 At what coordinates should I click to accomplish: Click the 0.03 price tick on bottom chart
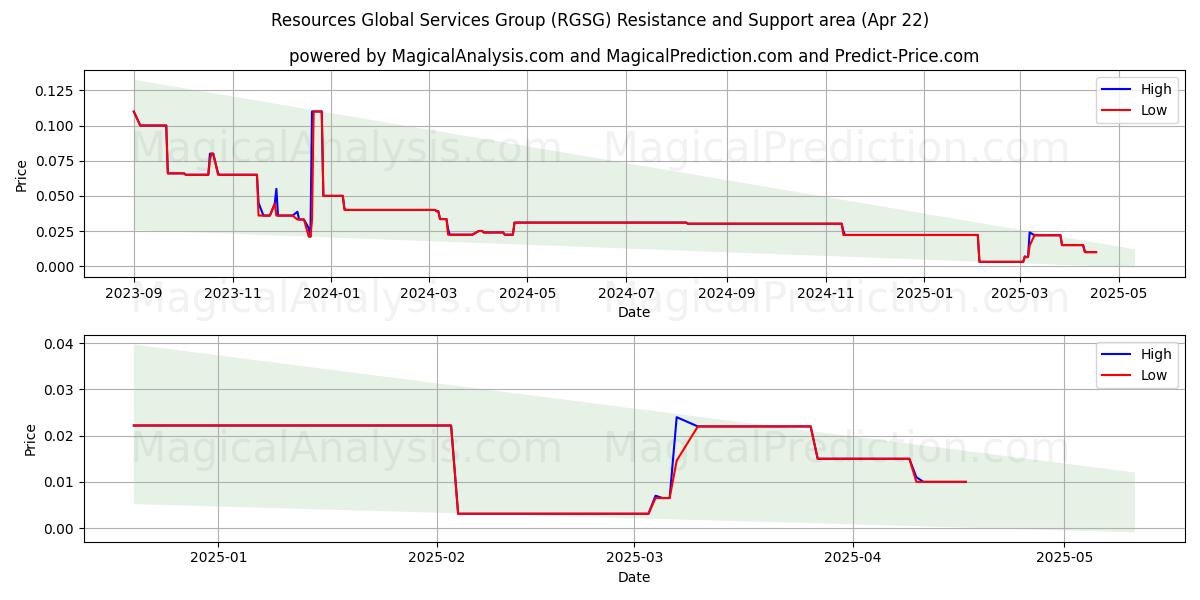click(x=60, y=390)
